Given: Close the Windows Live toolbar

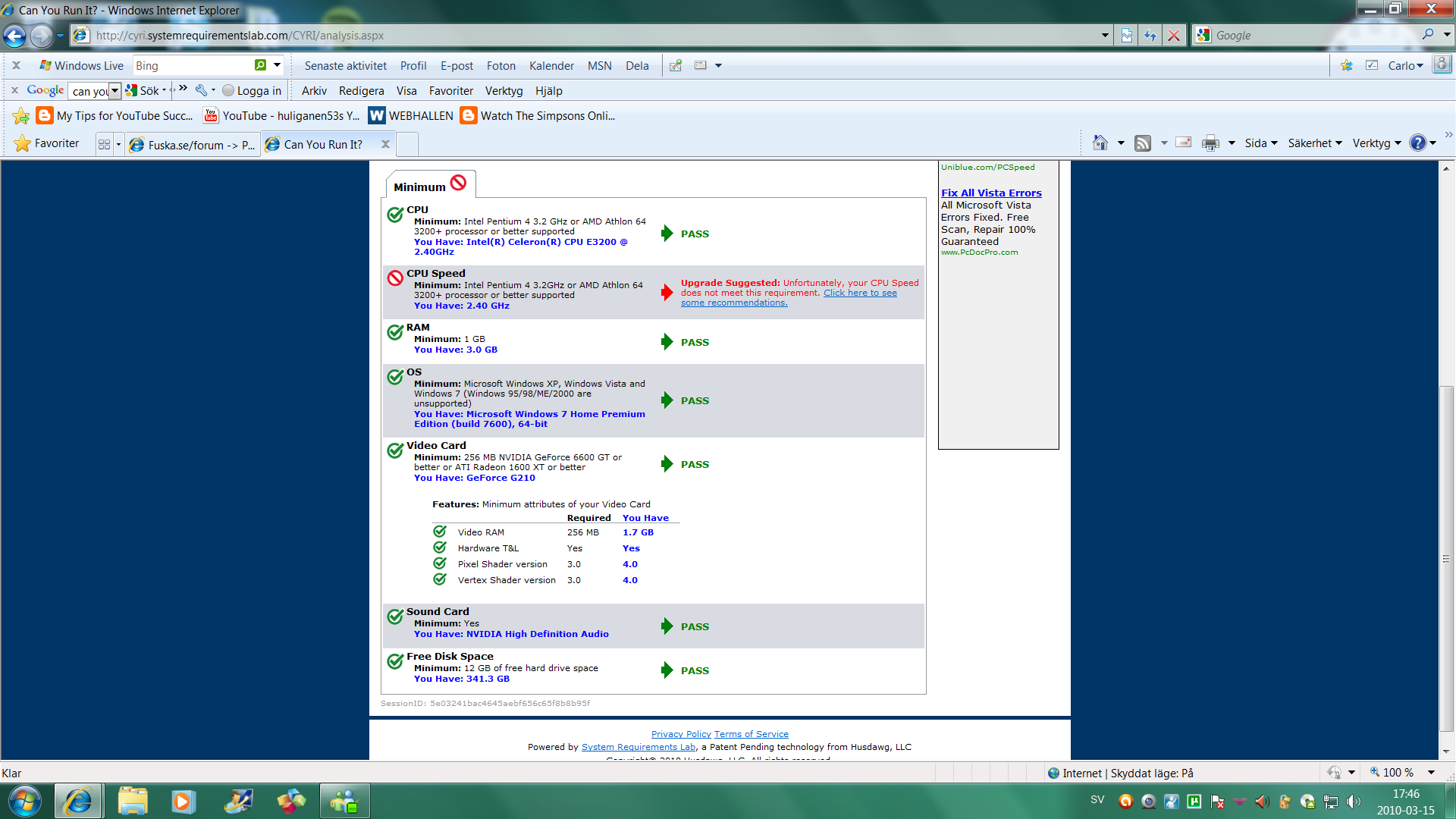Looking at the screenshot, I should click(16, 65).
